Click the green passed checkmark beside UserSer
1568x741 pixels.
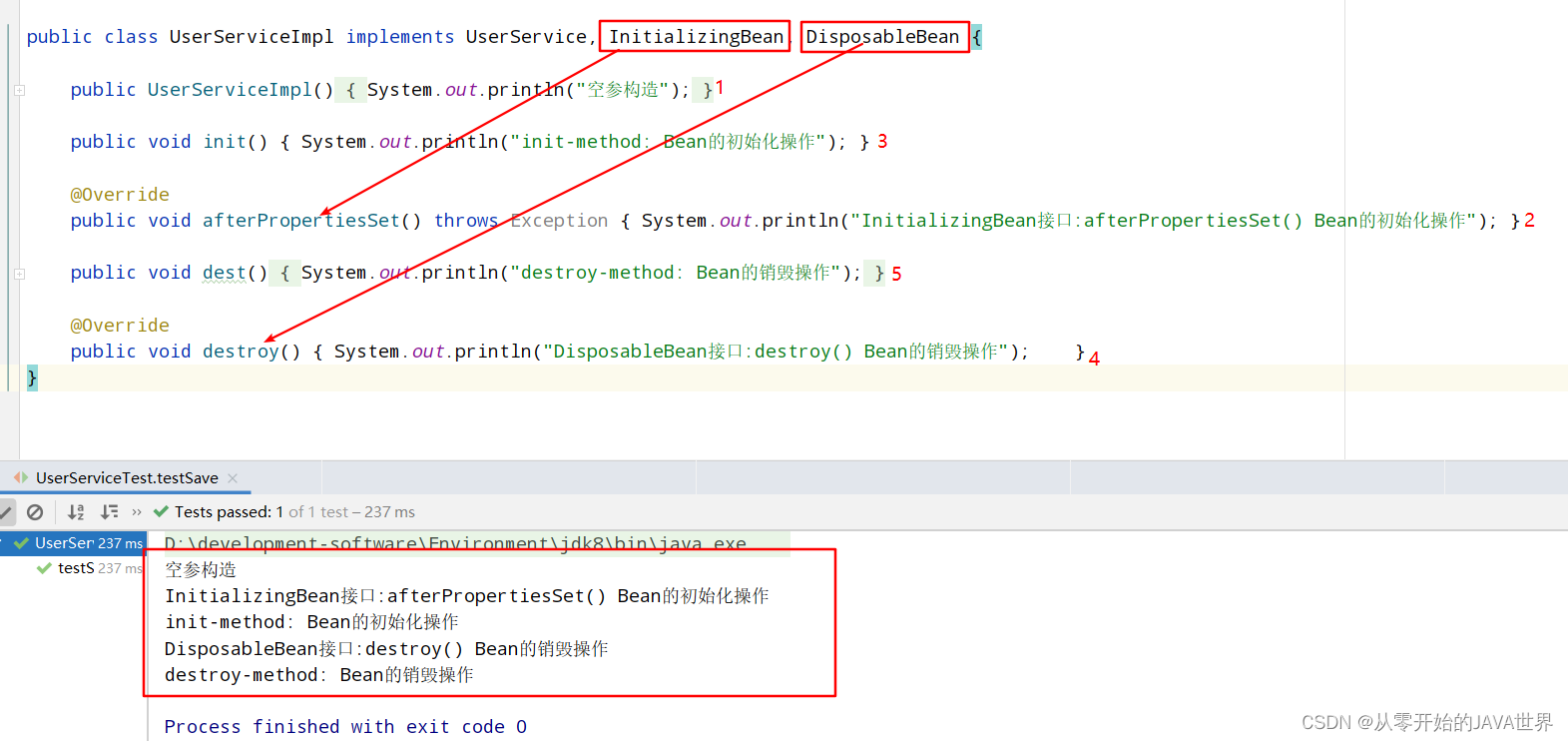(x=21, y=543)
